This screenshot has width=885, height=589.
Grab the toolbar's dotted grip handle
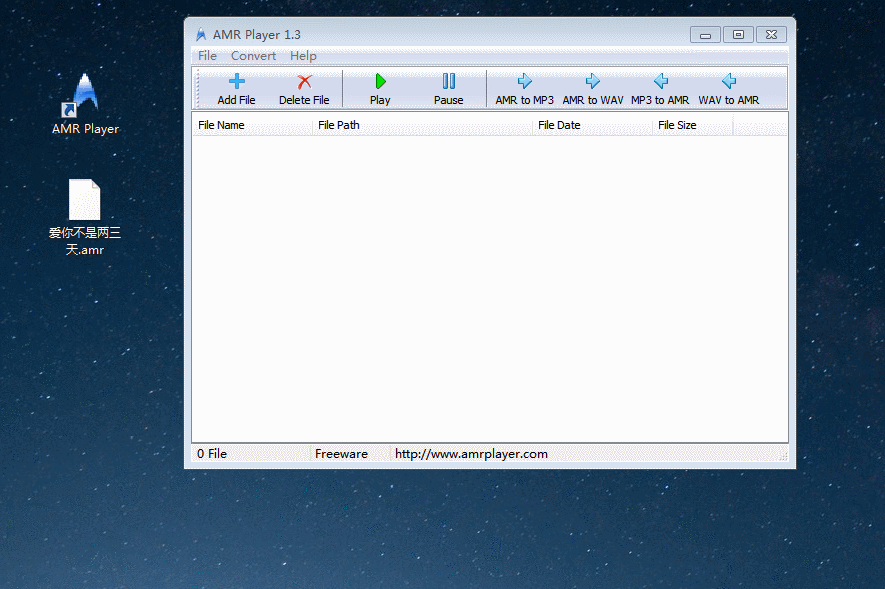coord(198,89)
